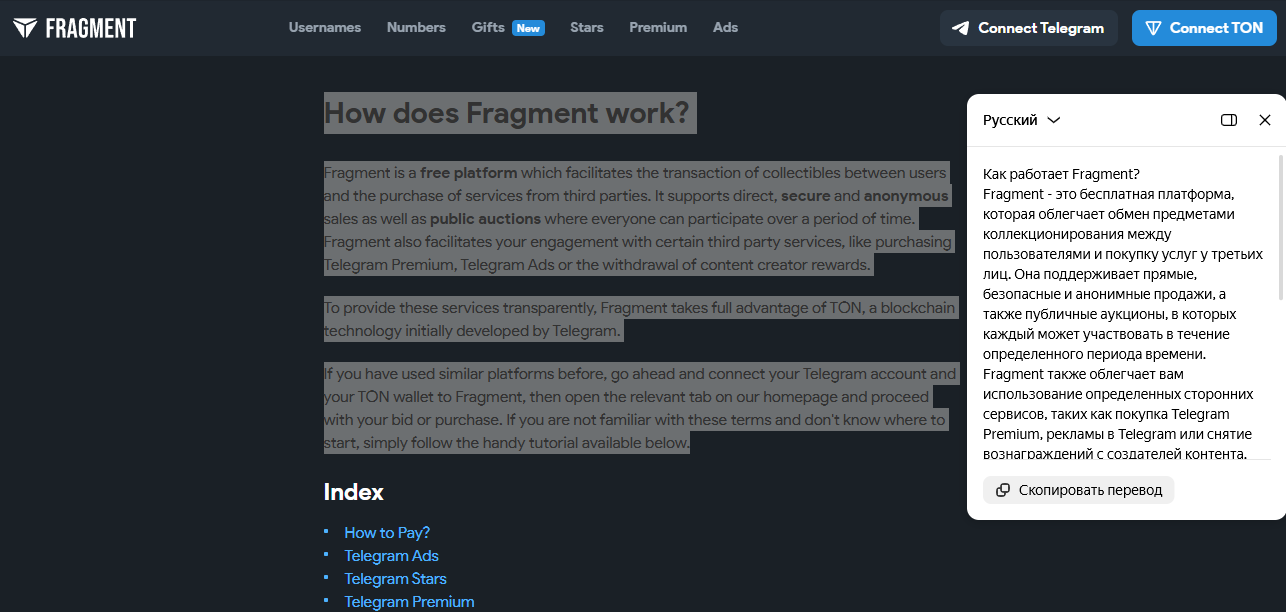The image size is (1286, 612).
Task: Follow the Telegram Premium index link
Action: click(x=409, y=602)
